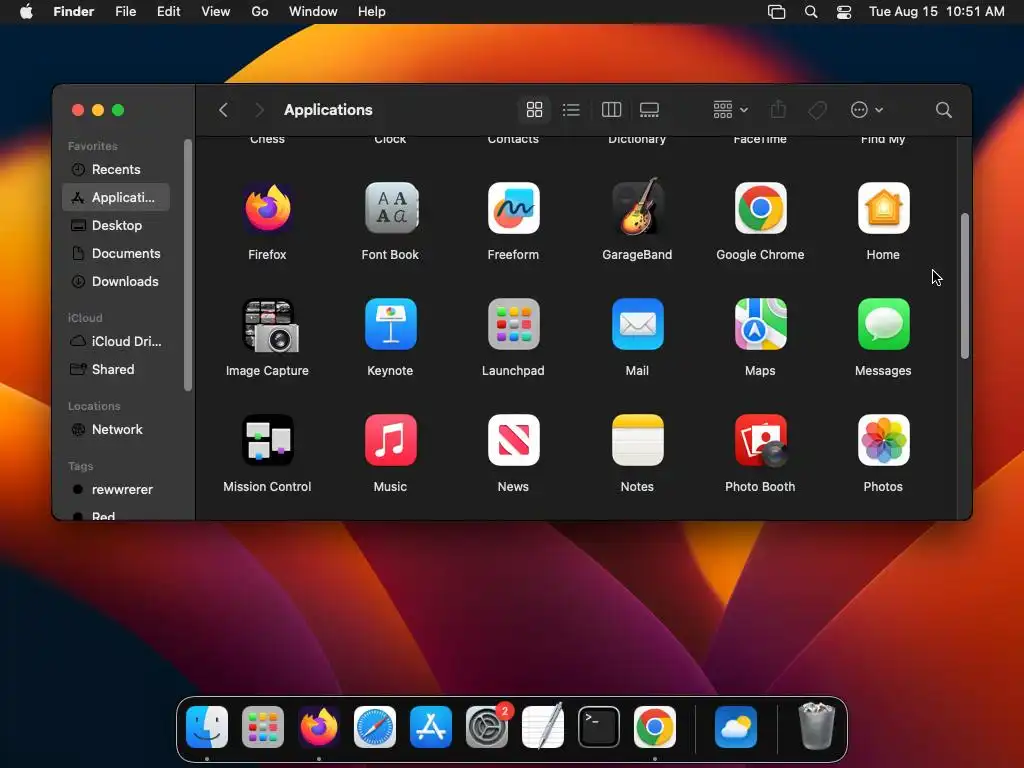Go forward using the forward chevron
Image resolution: width=1024 pixels, height=768 pixels.
pyautogui.click(x=259, y=110)
